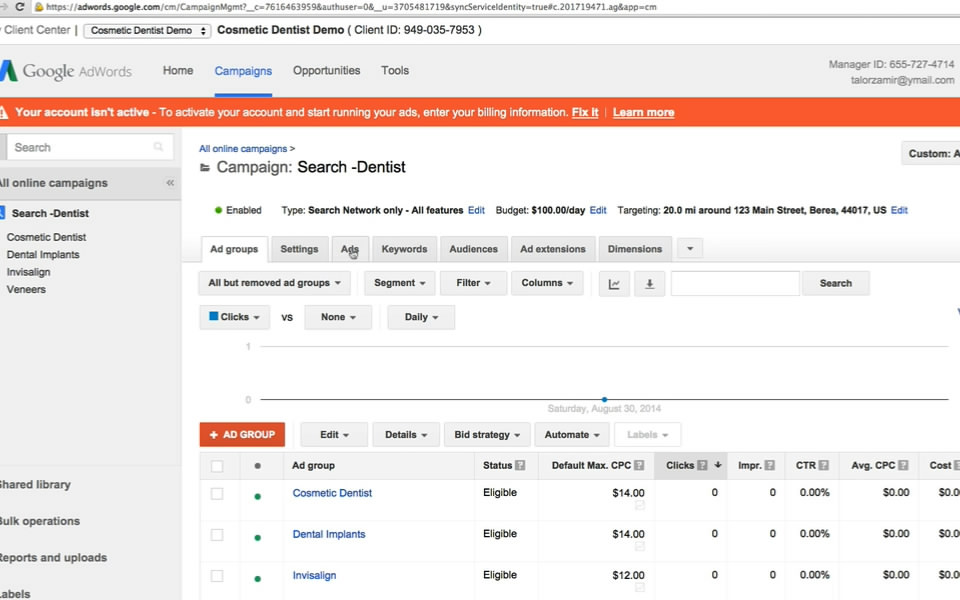
Task: Click green status dot for Dental Implants
Action: pos(258,538)
